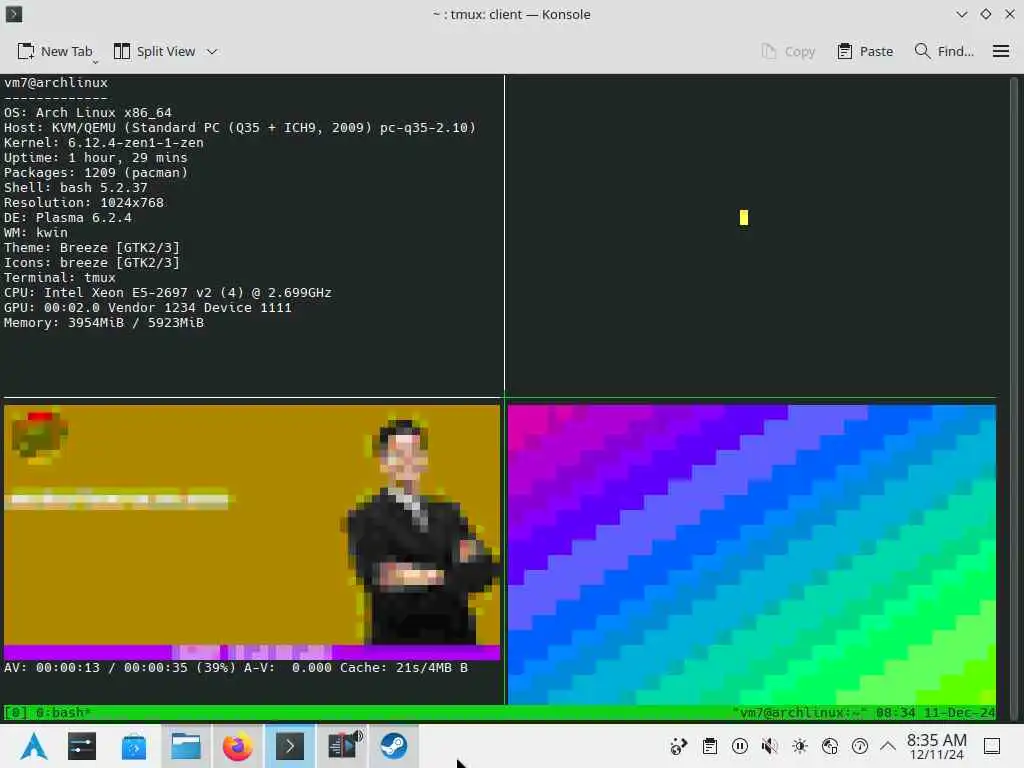Open the Konsole hamburger menu
The image size is (1024, 768).
pos(1000,51)
